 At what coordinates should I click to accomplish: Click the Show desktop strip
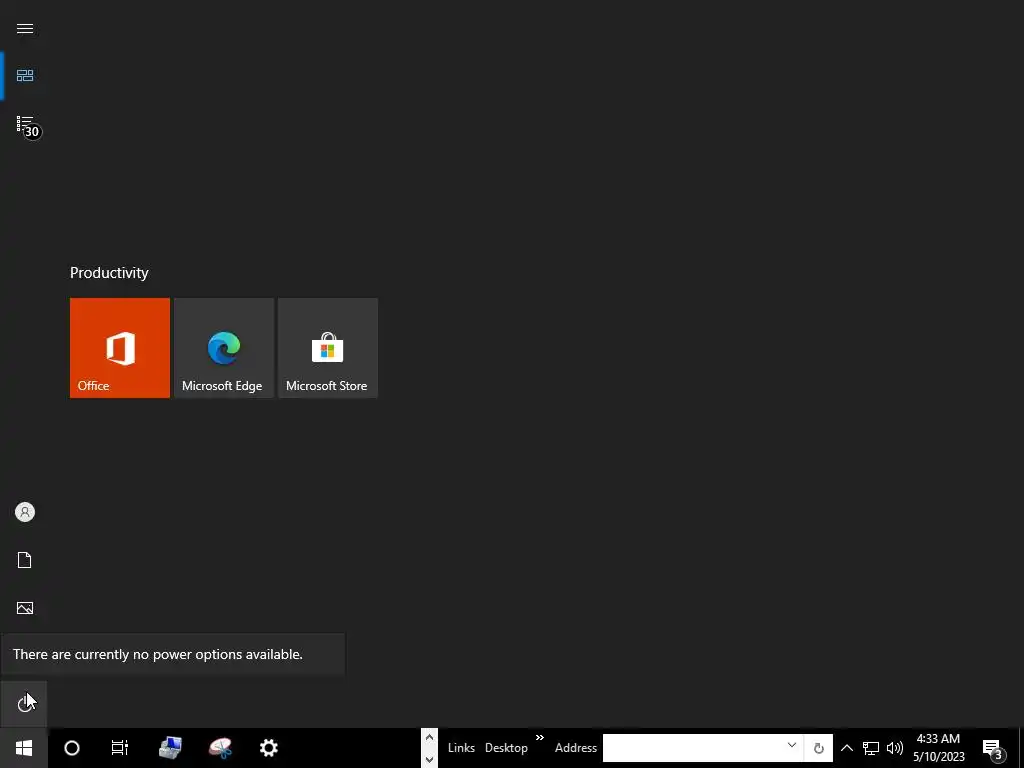[1021, 748]
